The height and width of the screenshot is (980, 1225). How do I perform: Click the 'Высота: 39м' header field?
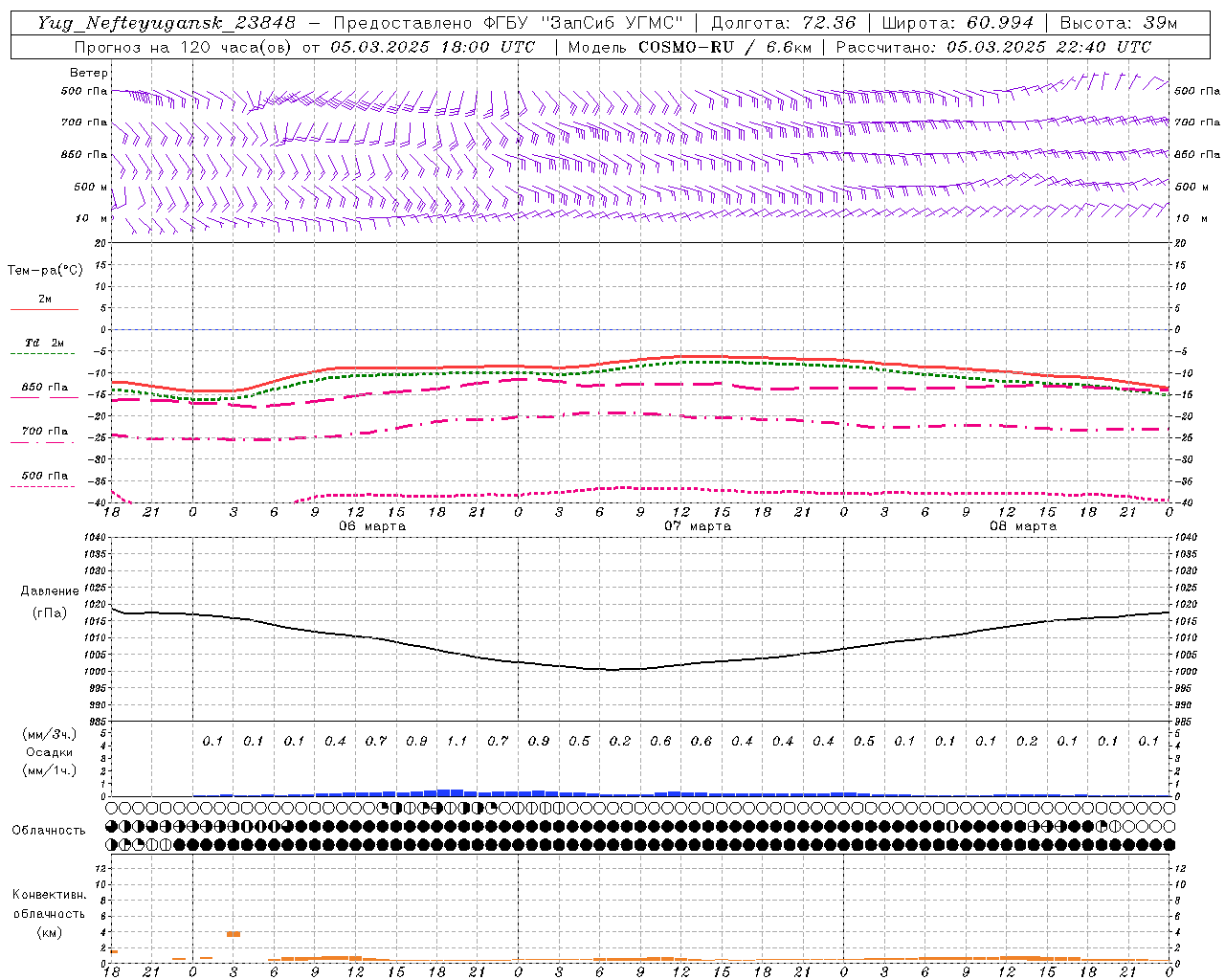click(1119, 23)
